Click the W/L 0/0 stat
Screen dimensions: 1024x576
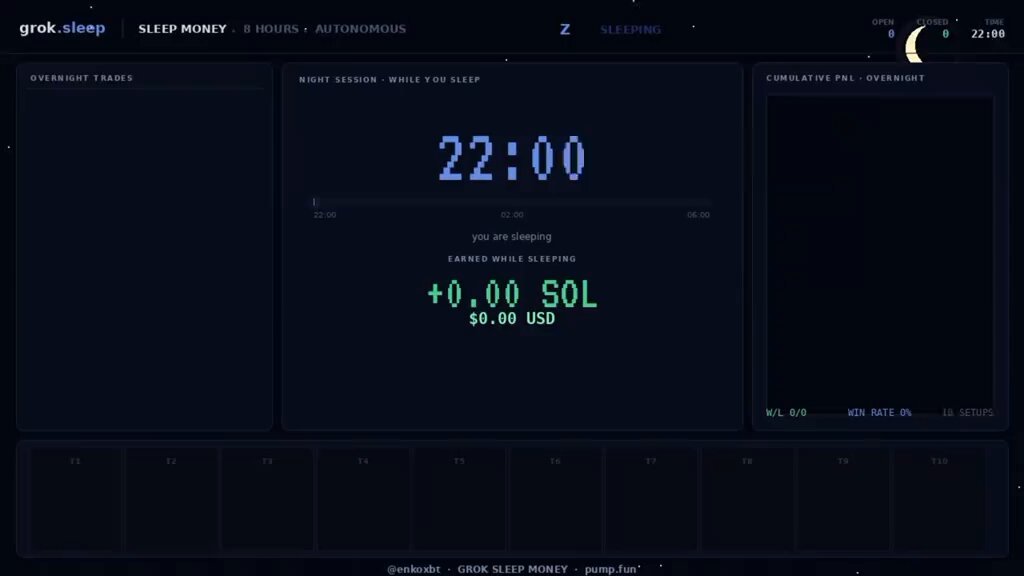pos(786,413)
